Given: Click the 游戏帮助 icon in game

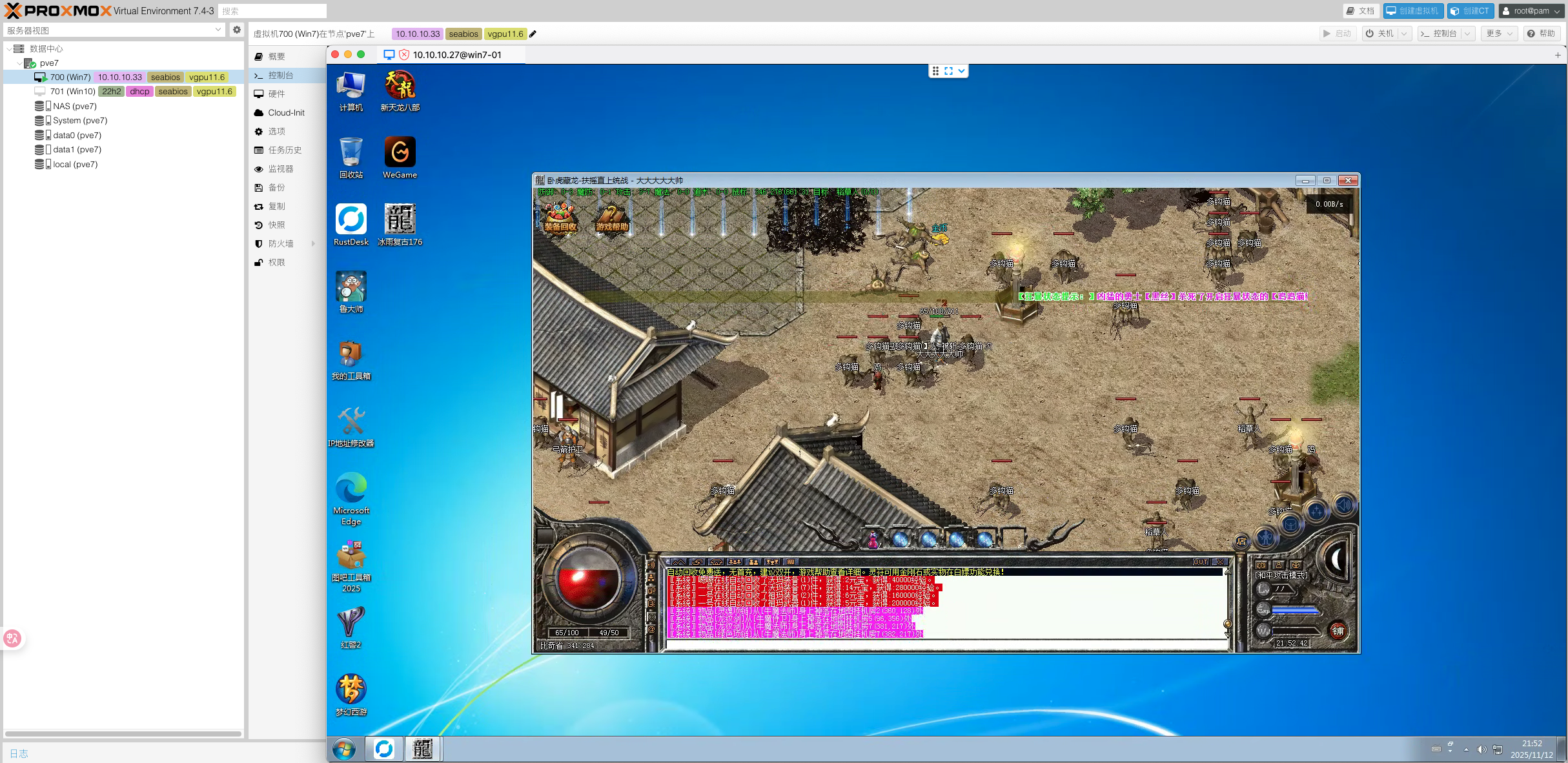Looking at the screenshot, I should coord(611,218).
